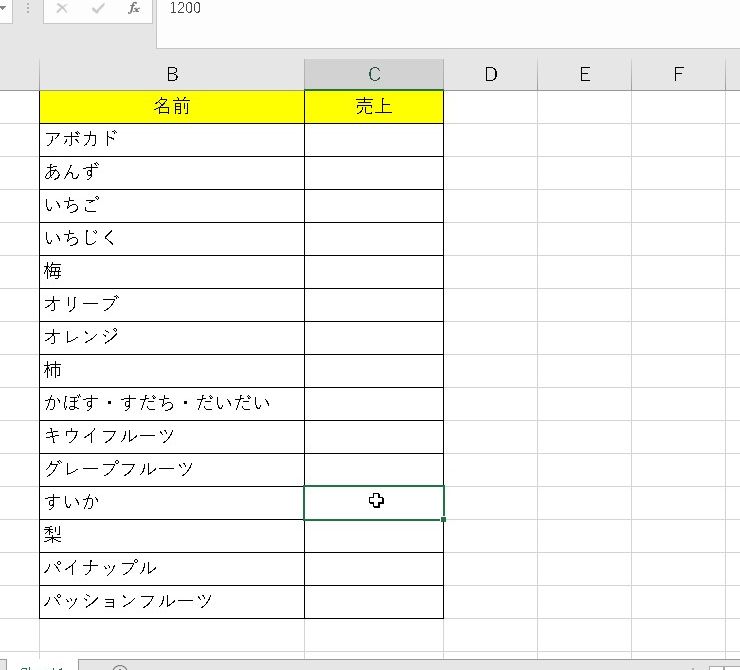Select the オレンジ cell
This screenshot has width=740, height=670.
click(x=172, y=338)
